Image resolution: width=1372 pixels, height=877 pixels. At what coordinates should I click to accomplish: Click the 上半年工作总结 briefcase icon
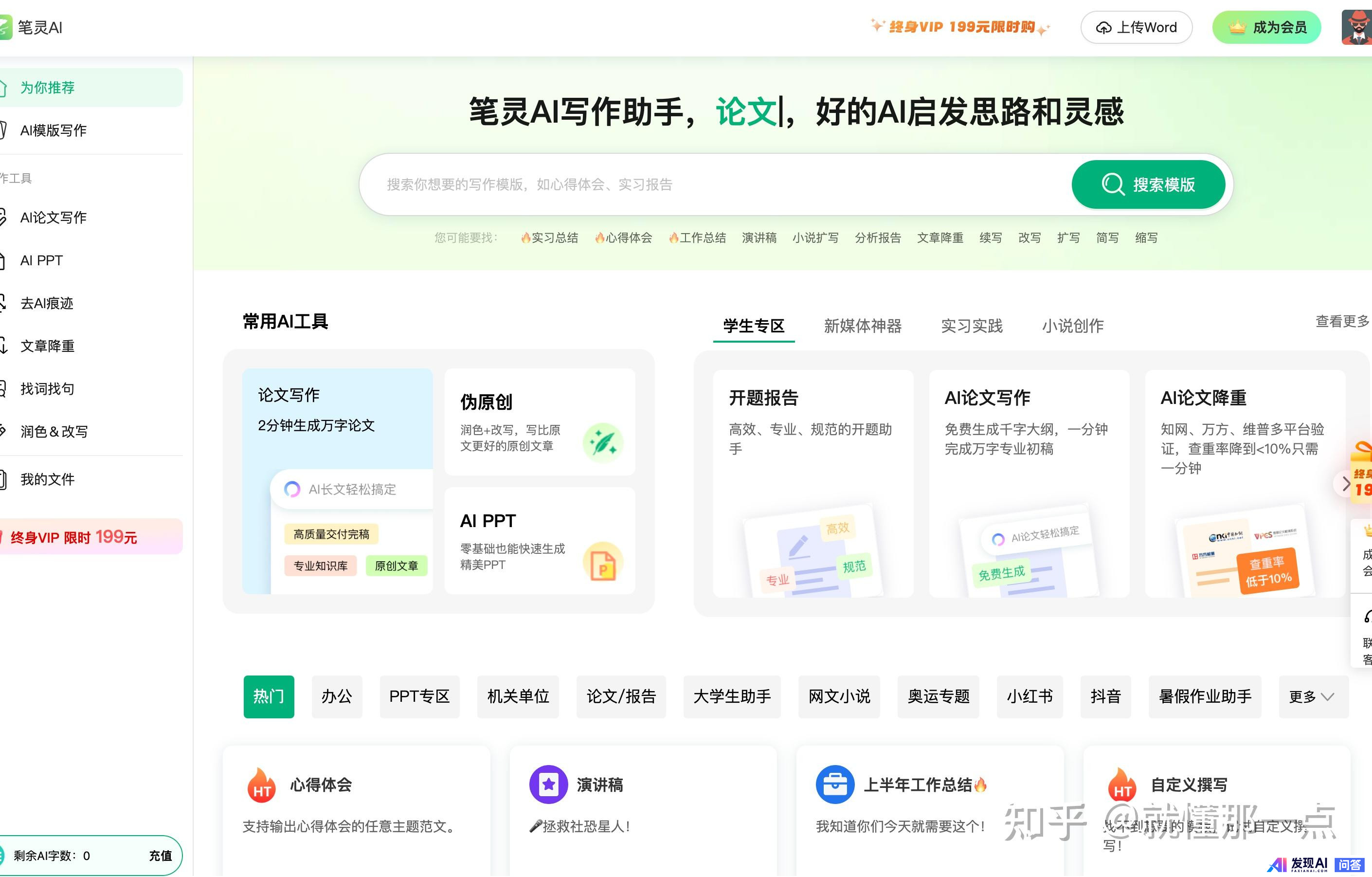point(835,785)
